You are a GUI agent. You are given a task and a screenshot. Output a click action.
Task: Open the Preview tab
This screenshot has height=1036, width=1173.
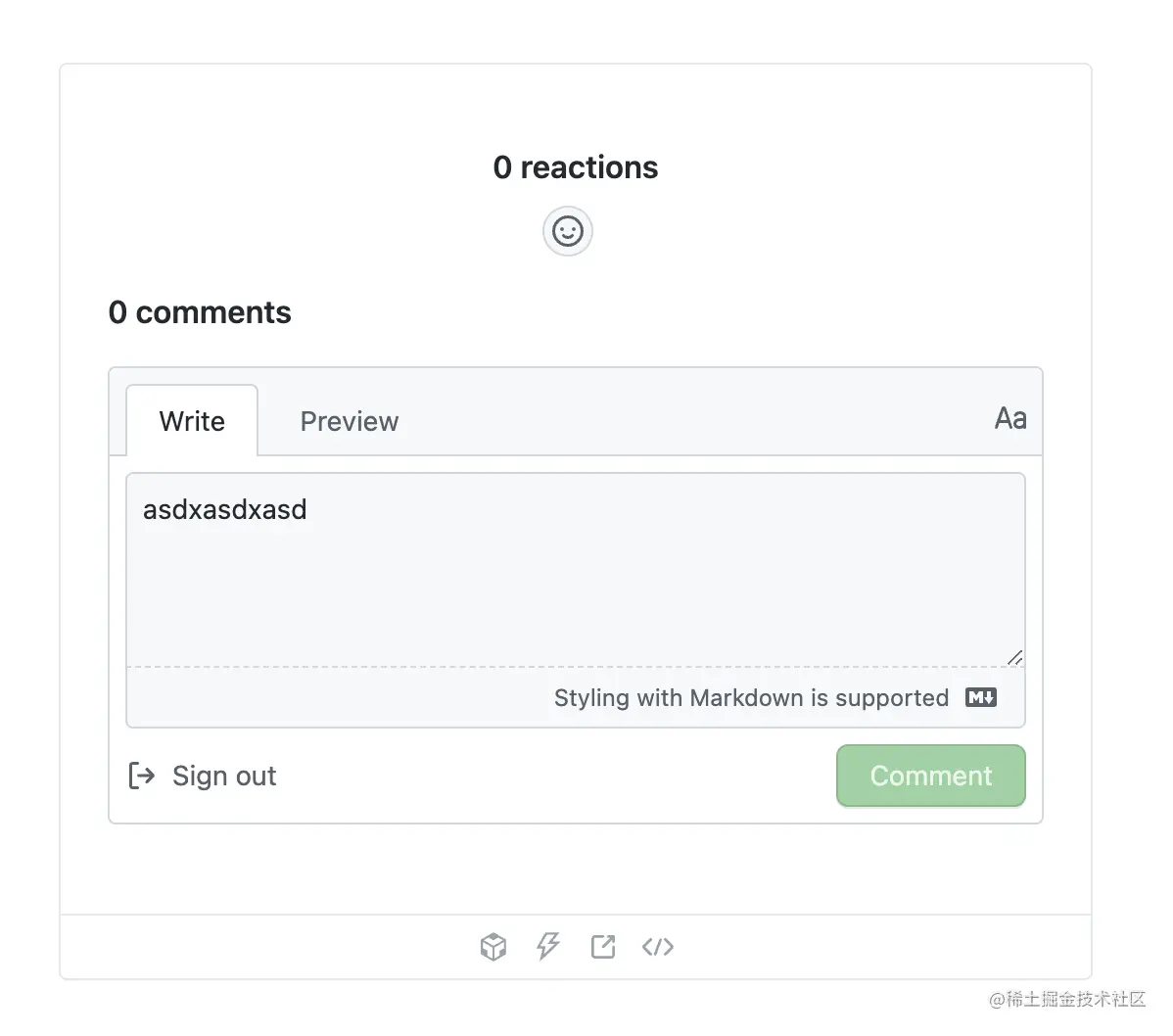[349, 421]
